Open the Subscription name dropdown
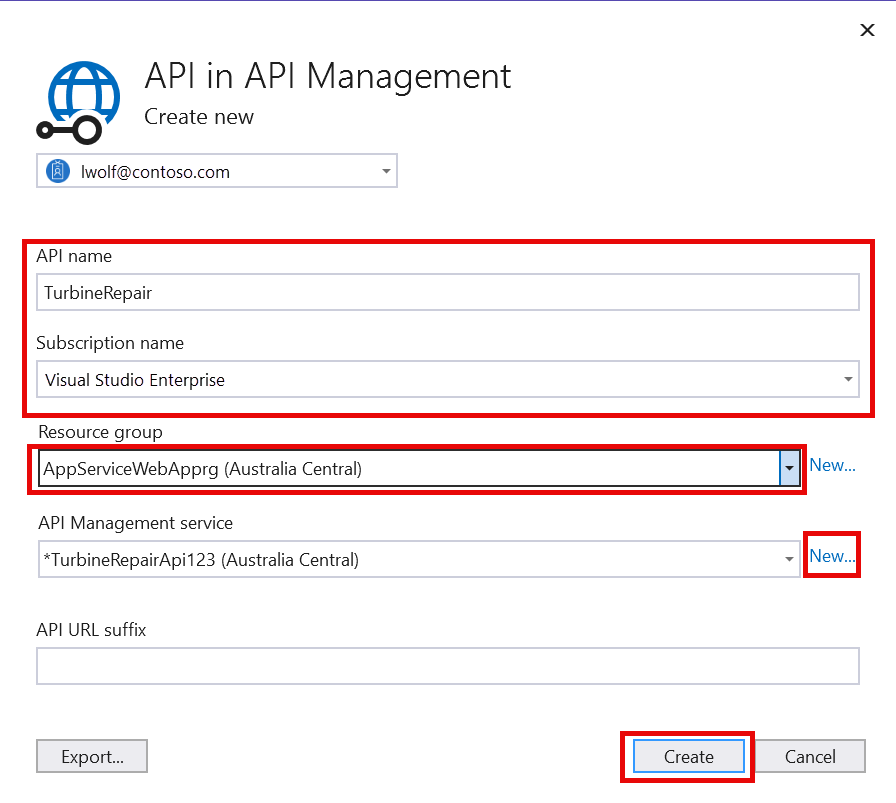896x803 pixels. tap(848, 379)
